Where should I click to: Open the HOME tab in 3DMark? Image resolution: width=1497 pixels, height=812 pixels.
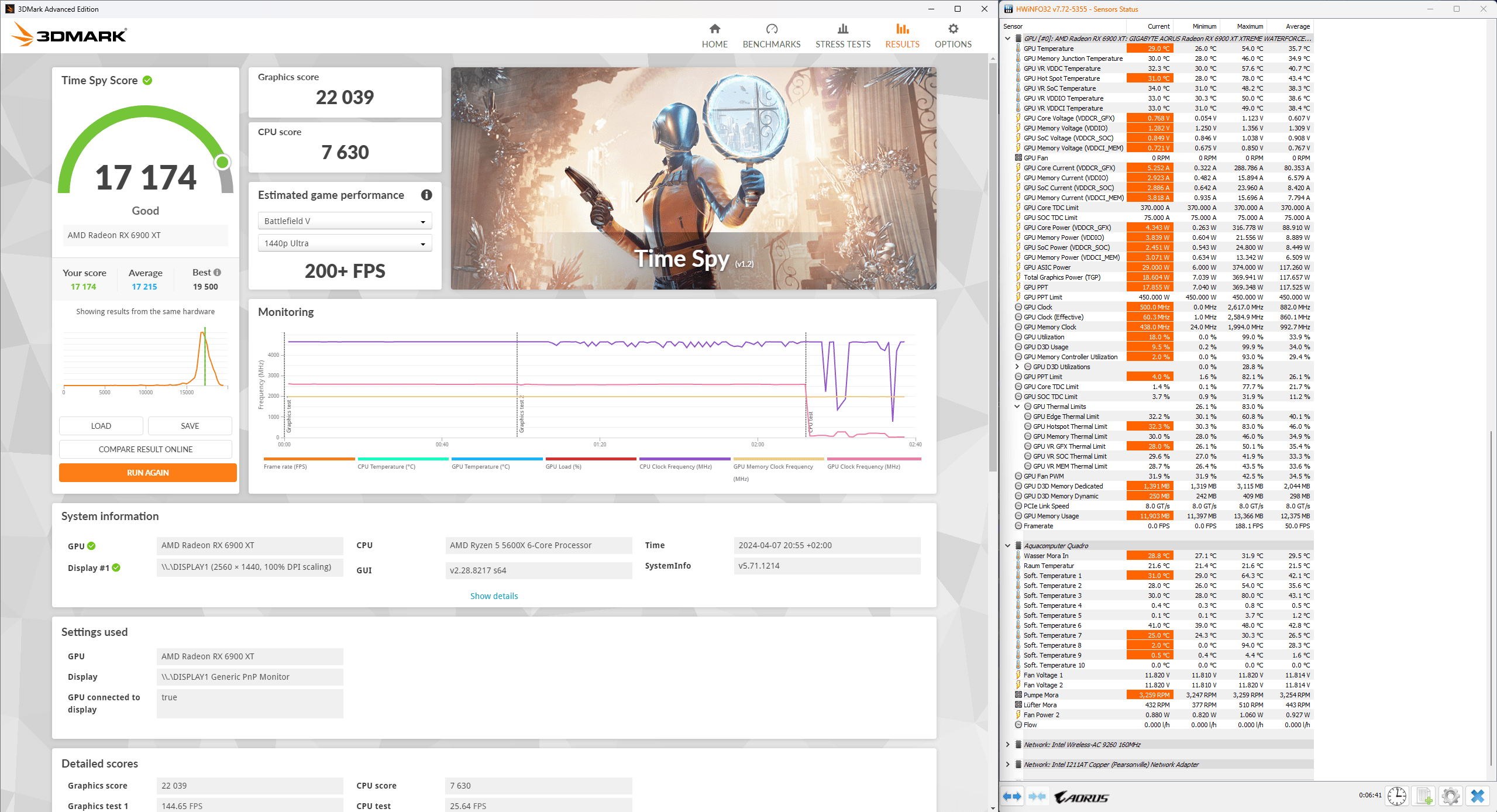coord(714,36)
